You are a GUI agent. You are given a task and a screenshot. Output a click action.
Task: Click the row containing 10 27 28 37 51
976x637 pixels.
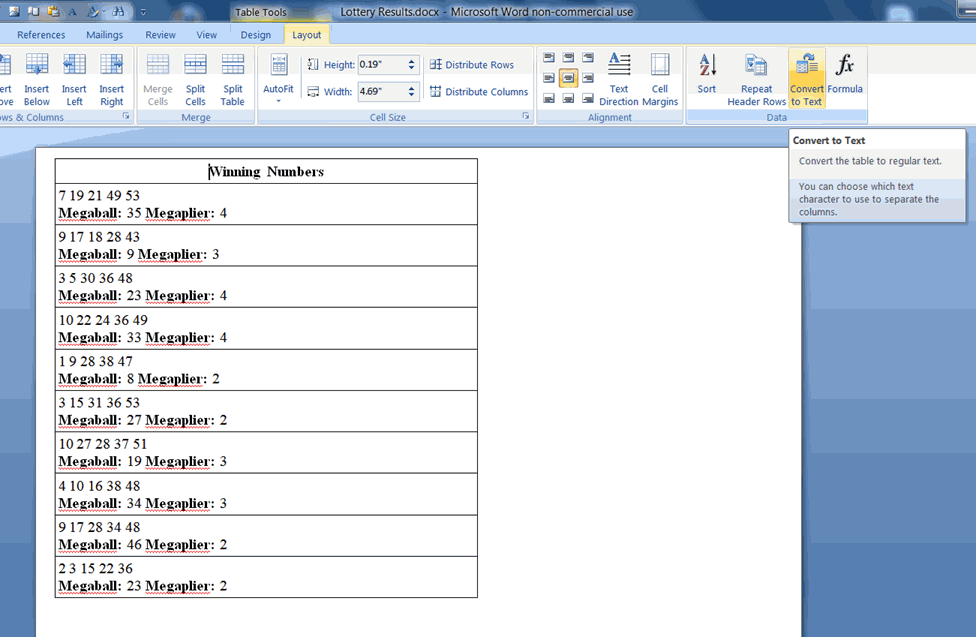coord(266,453)
